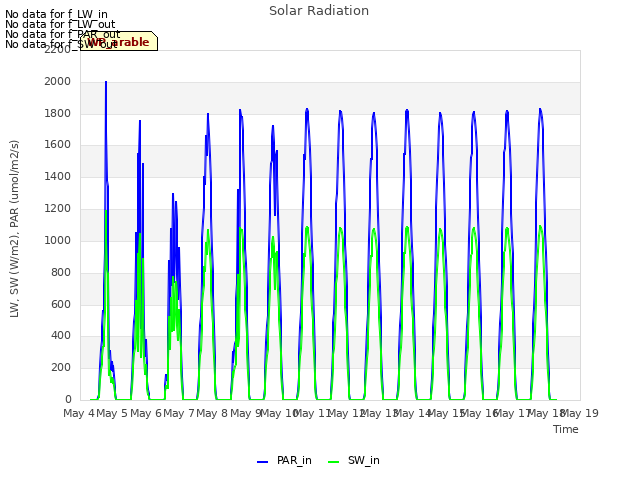Click the Solar Radiation chart title
Viewport: 640px width, 480px height.
point(319,11)
